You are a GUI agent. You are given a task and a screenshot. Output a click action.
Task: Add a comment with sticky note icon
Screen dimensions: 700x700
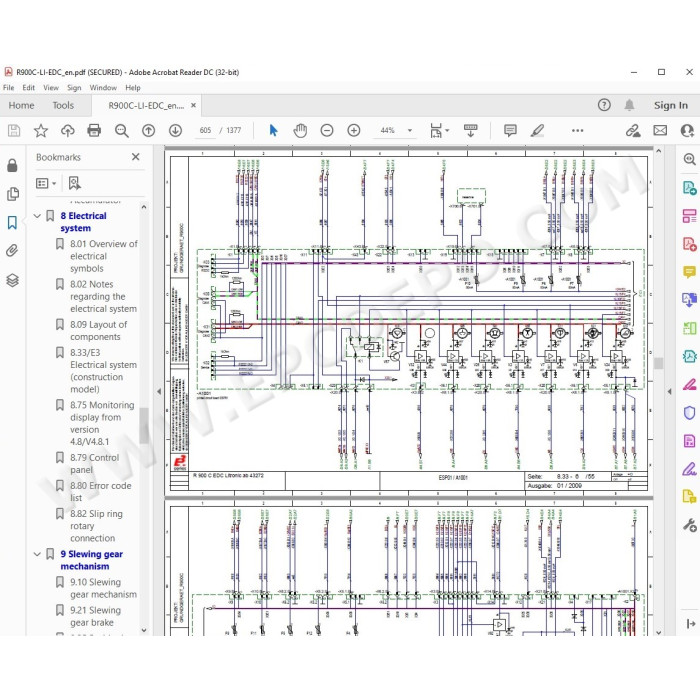(x=510, y=130)
